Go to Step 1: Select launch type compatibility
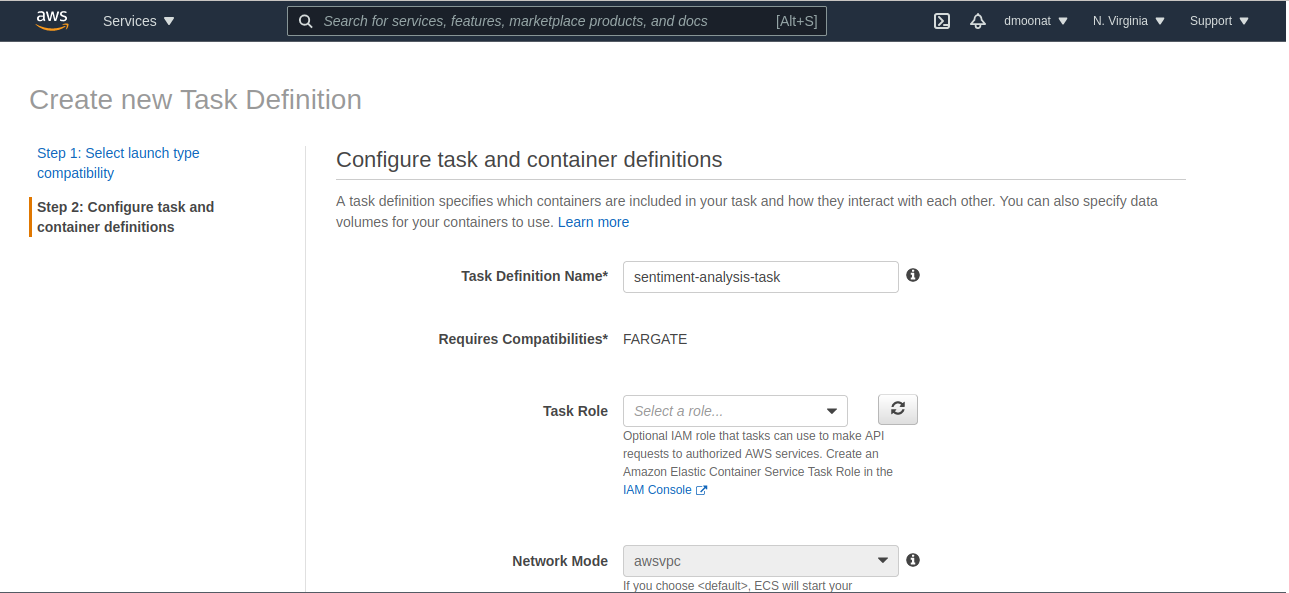1289x593 pixels. coord(118,163)
